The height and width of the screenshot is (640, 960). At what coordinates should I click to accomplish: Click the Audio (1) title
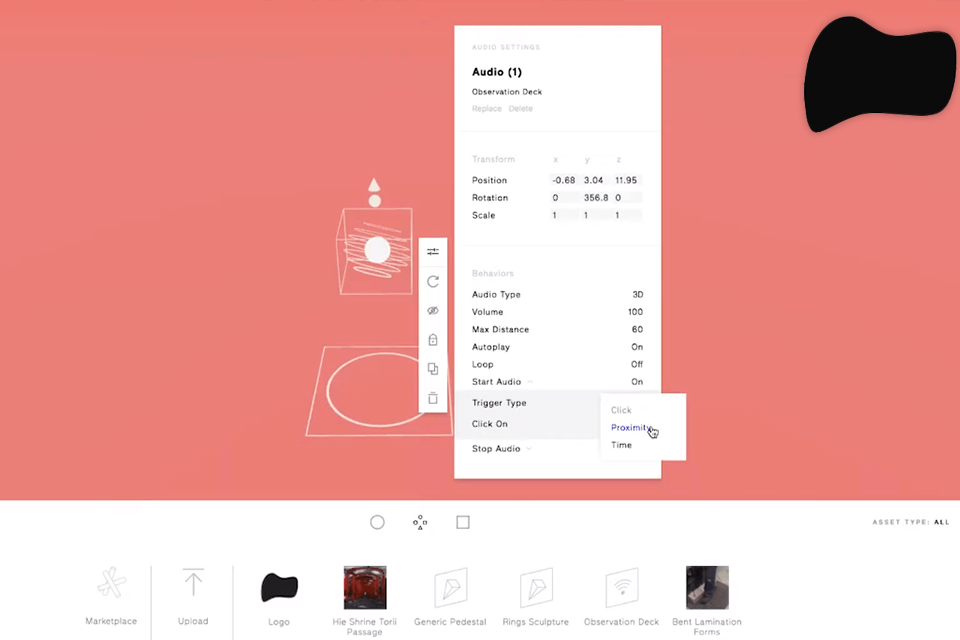(497, 72)
